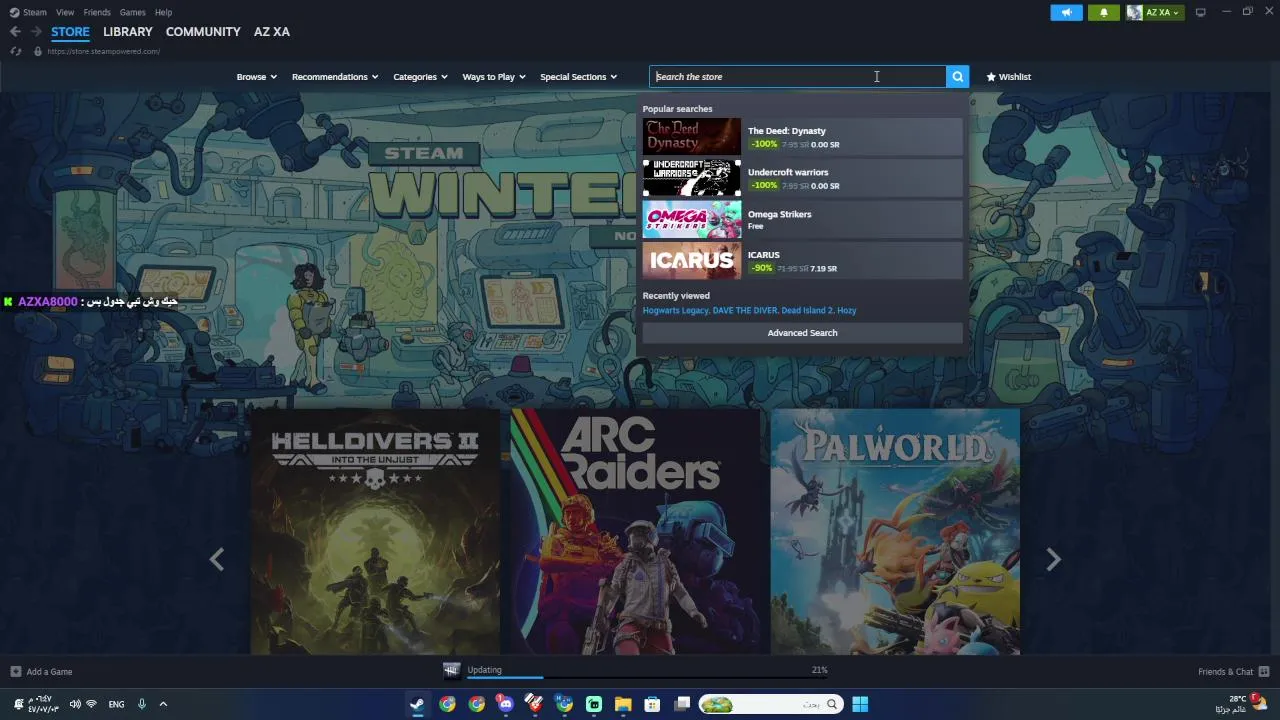Click inside the Search the store field

coord(797,76)
